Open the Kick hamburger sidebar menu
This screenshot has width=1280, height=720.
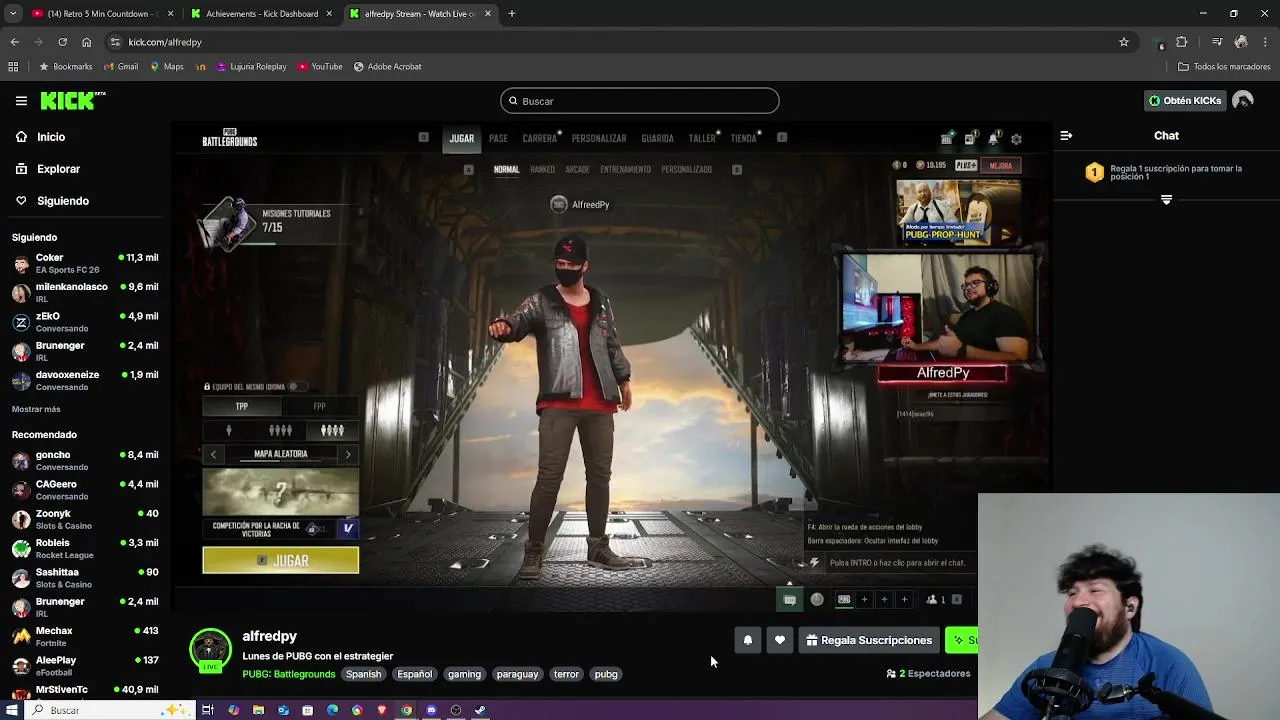(x=21, y=101)
